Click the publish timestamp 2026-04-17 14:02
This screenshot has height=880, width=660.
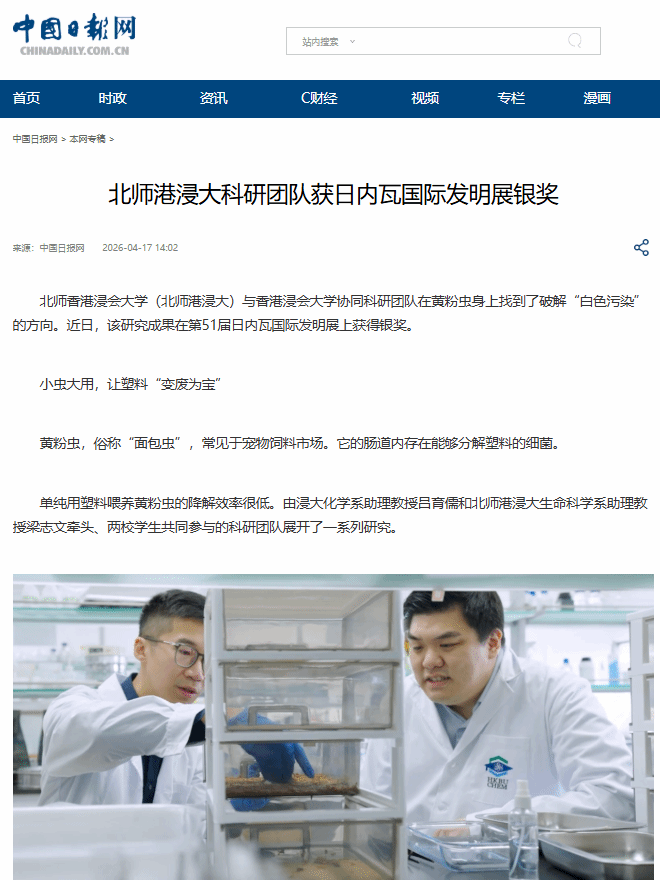(140, 248)
